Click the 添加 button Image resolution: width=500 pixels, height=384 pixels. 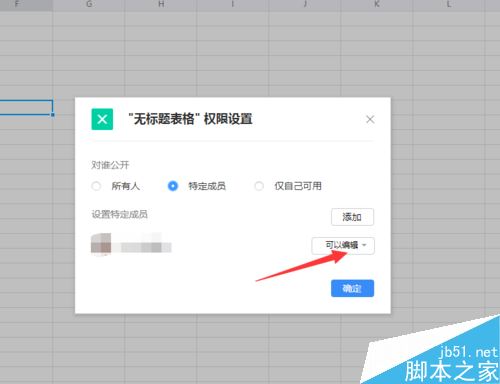click(x=352, y=217)
